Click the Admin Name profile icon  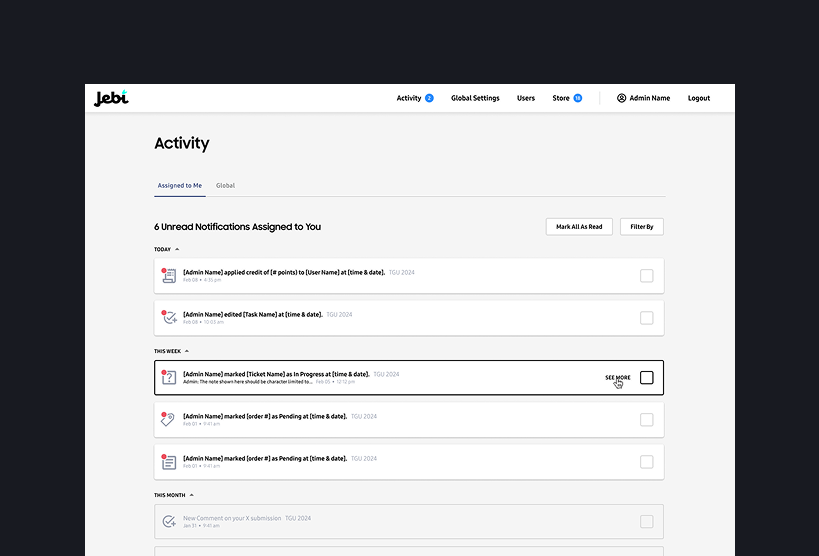(x=621, y=98)
